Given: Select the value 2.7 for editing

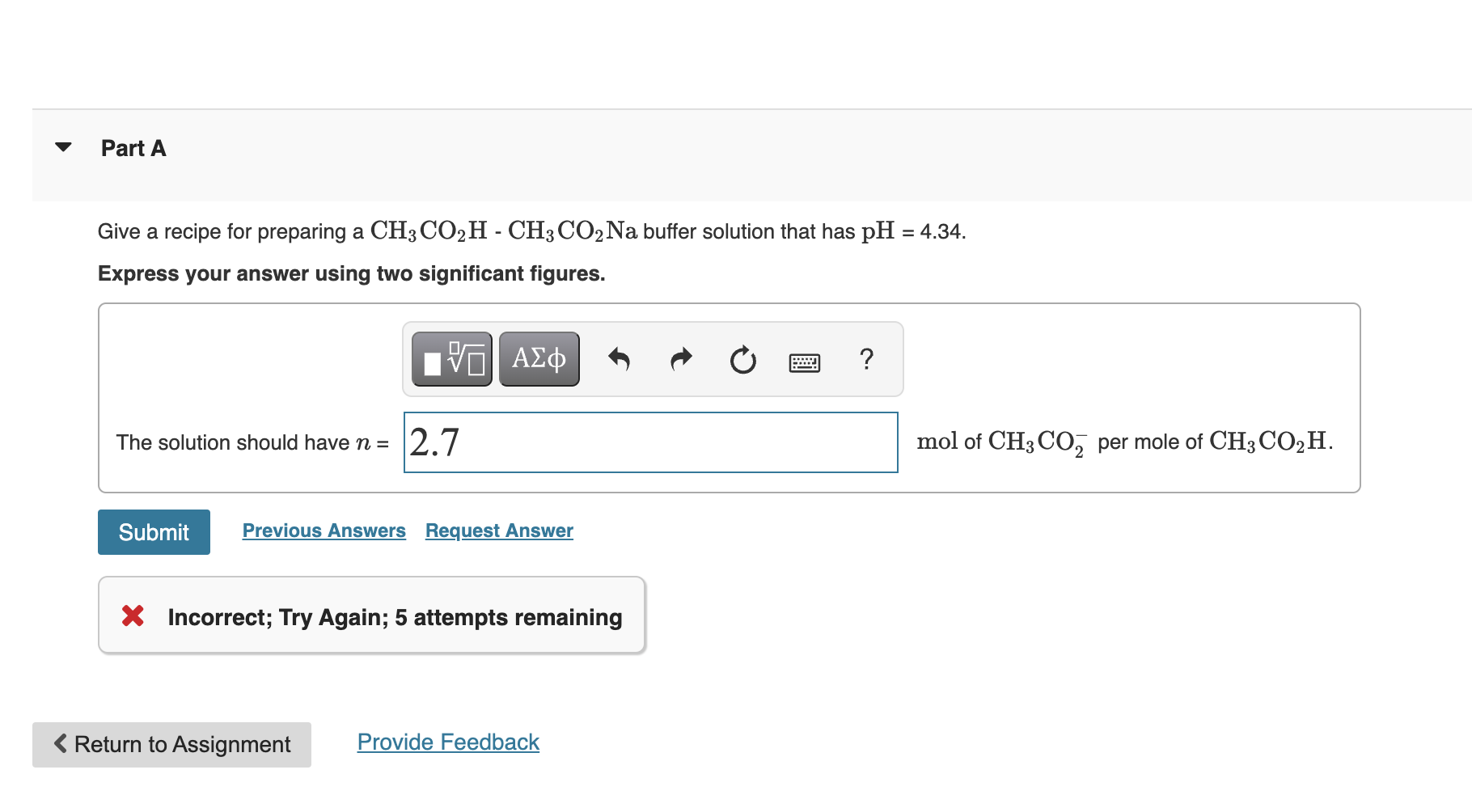Looking at the screenshot, I should point(434,442).
